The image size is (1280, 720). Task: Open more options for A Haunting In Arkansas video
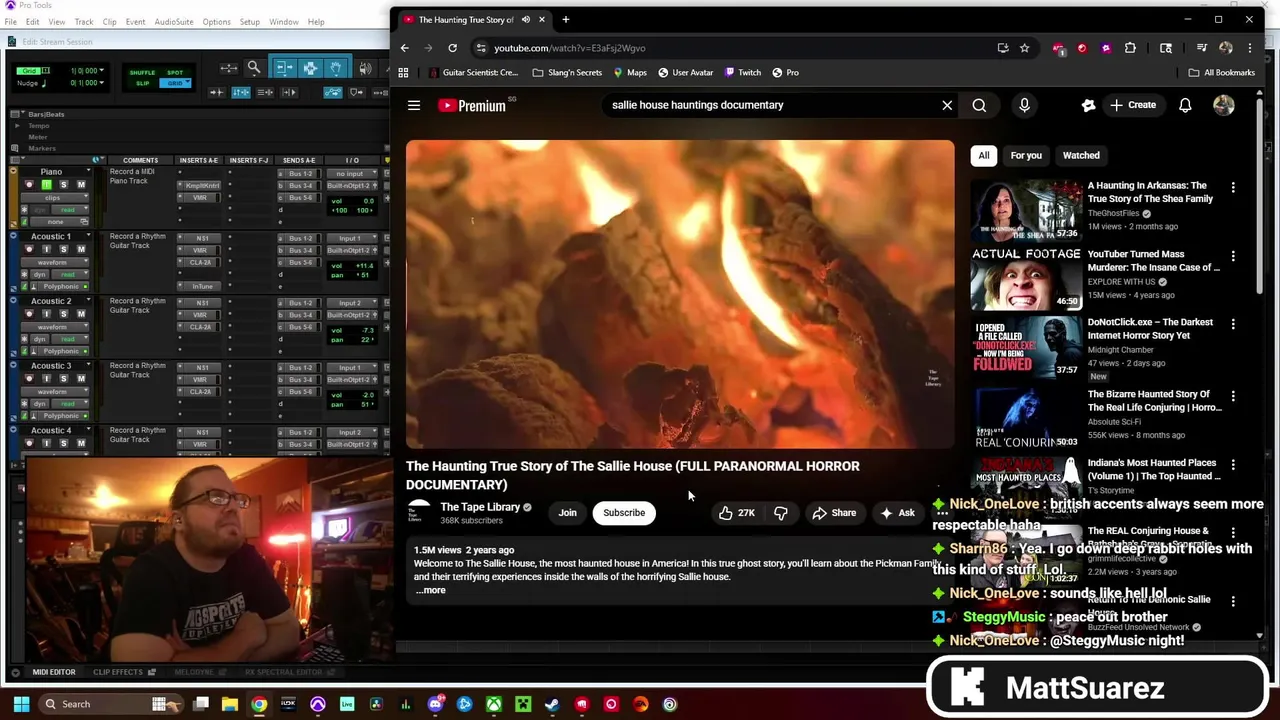pos(1233,187)
